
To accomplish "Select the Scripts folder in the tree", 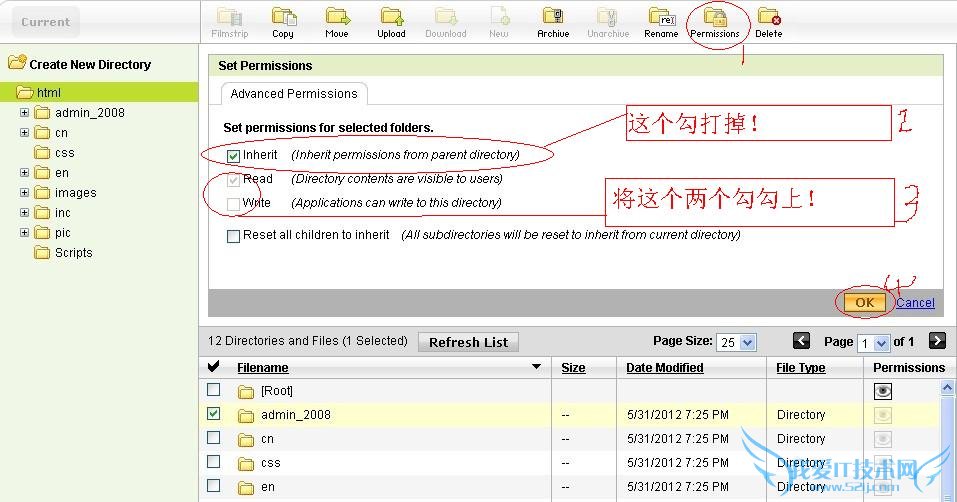I will 73,253.
